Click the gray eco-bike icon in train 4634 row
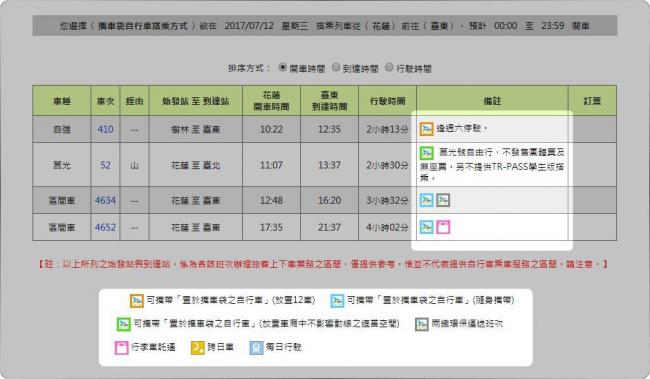The width and height of the screenshot is (650, 379). pos(443,200)
